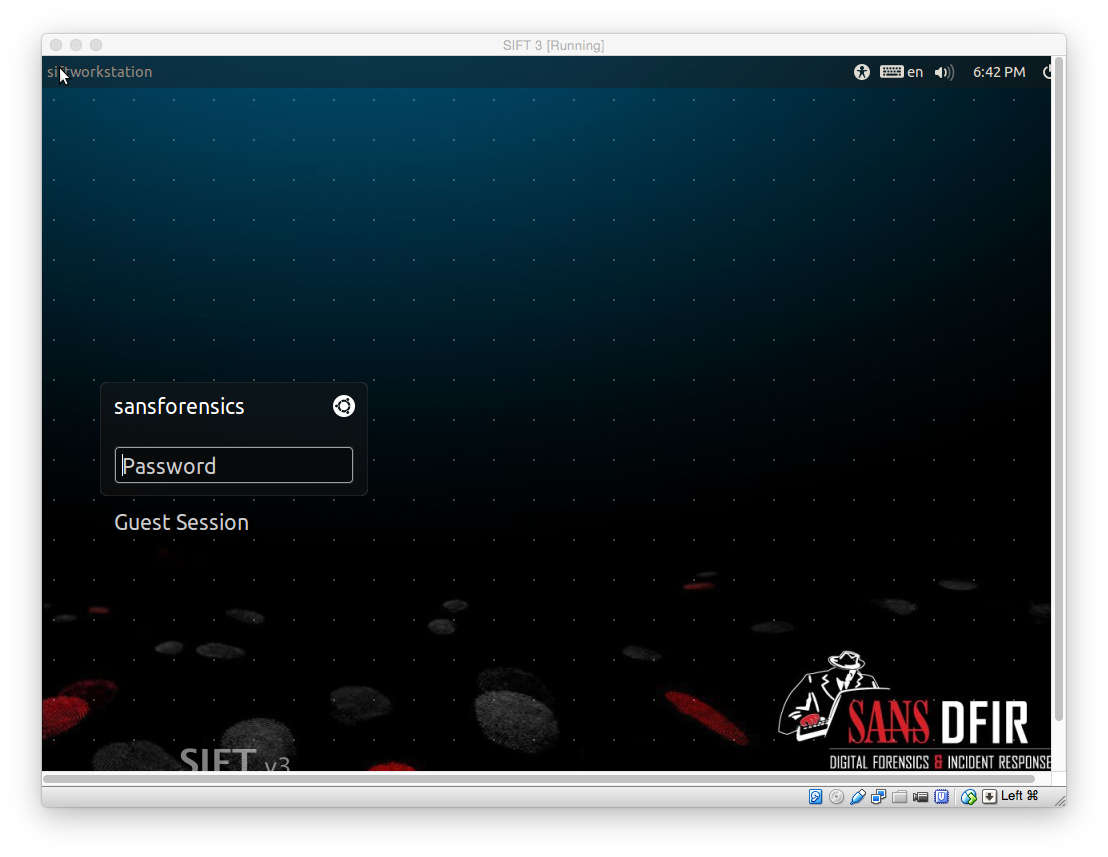Click the Left ⌘ host key label
This screenshot has width=1108, height=857.
1019,796
